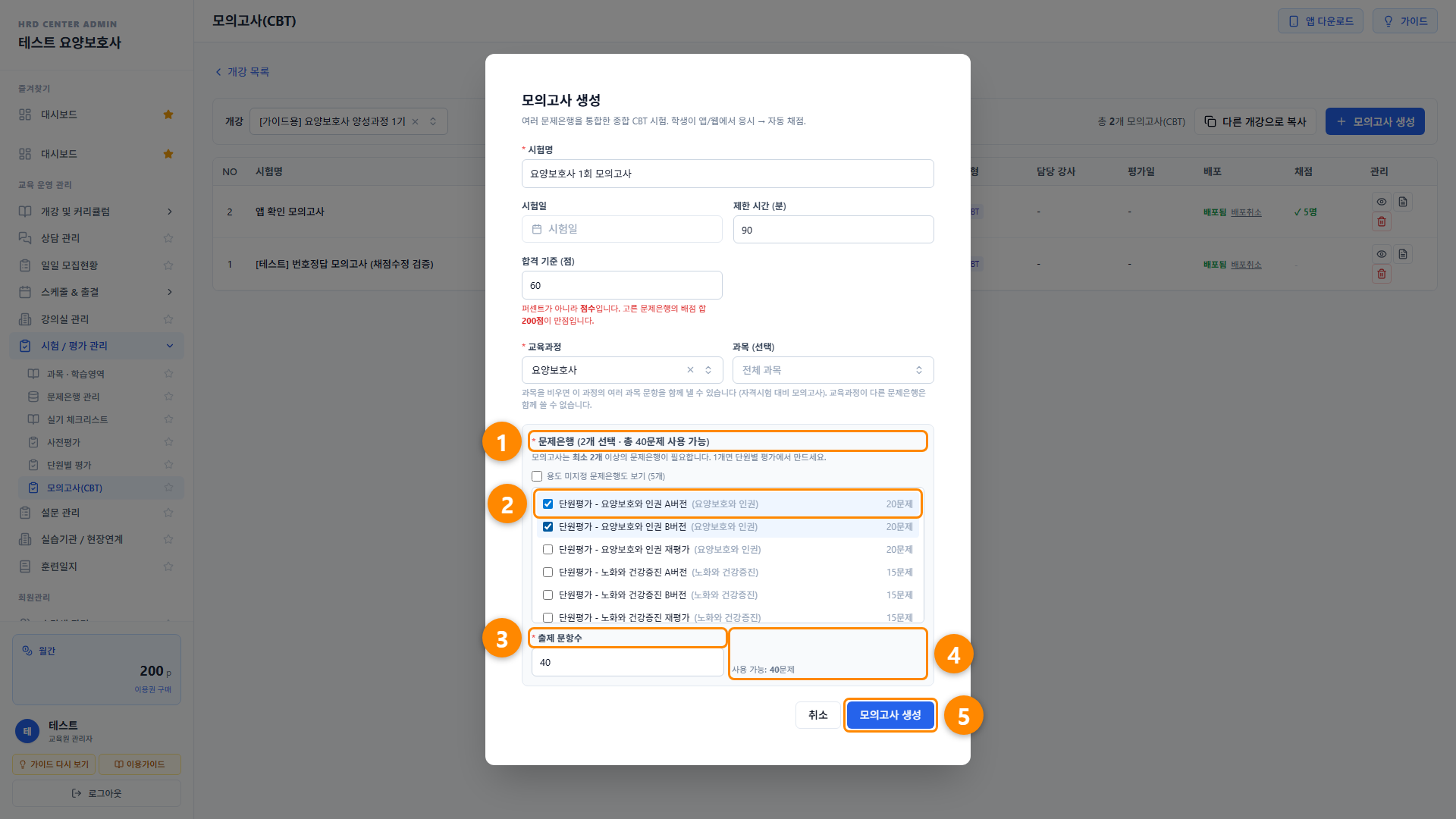Click 가이드 다시 보기 button
The width and height of the screenshot is (1456, 819).
(x=54, y=764)
